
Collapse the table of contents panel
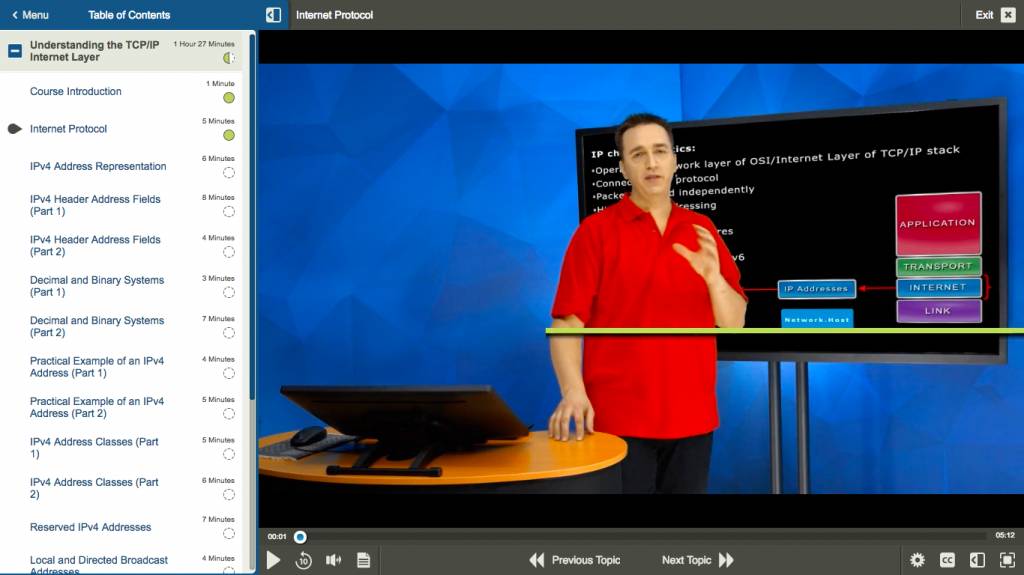(274, 14)
